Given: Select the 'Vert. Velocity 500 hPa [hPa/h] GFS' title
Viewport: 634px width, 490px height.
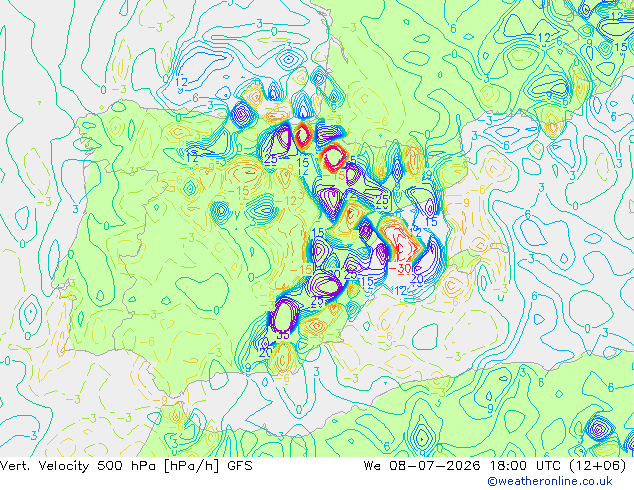Looking at the screenshot, I should [126, 466].
